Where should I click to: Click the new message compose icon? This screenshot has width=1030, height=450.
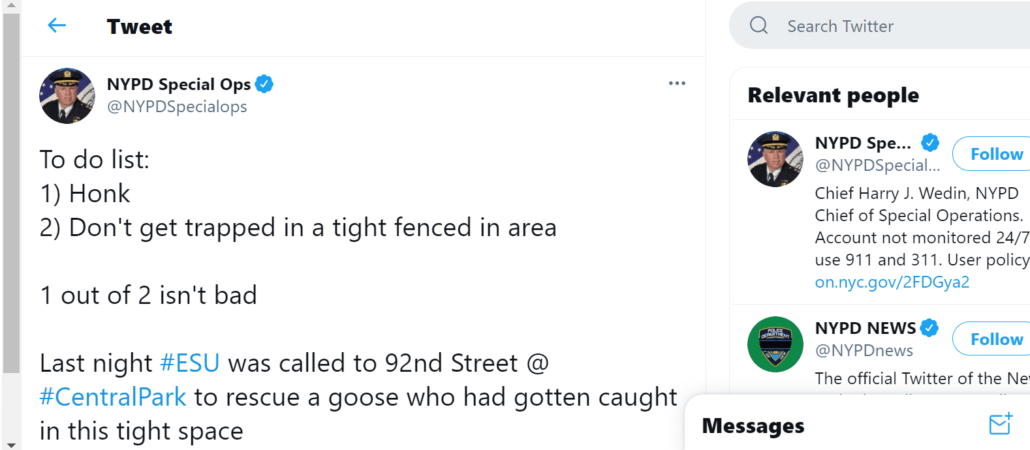click(x=999, y=425)
